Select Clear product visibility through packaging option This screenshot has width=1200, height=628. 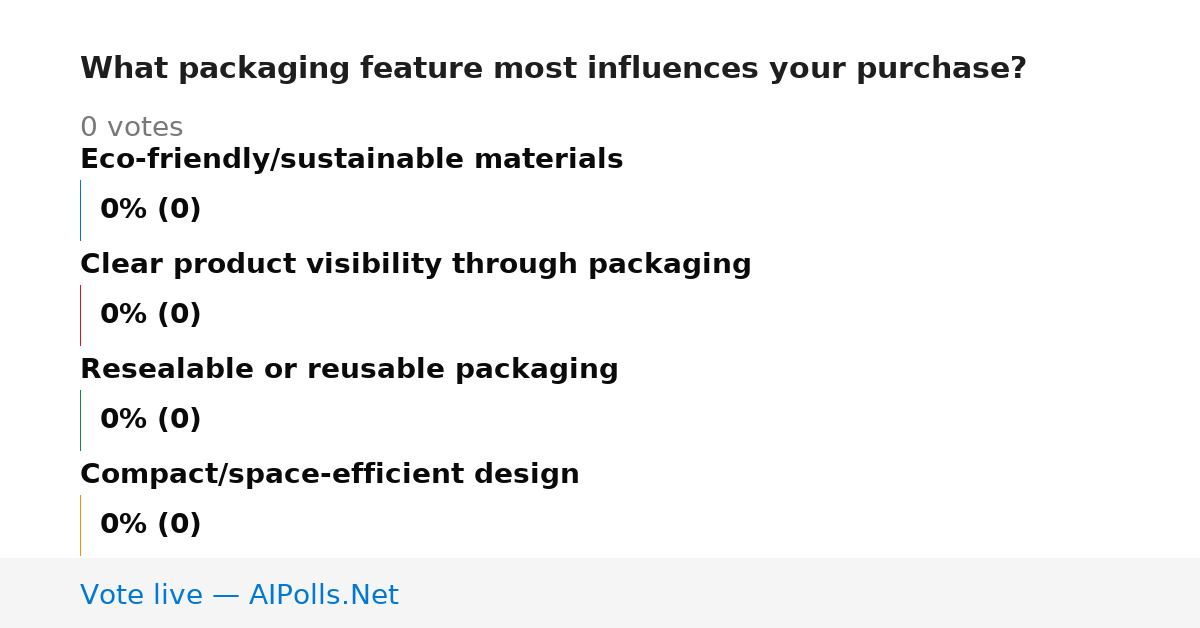(x=415, y=265)
